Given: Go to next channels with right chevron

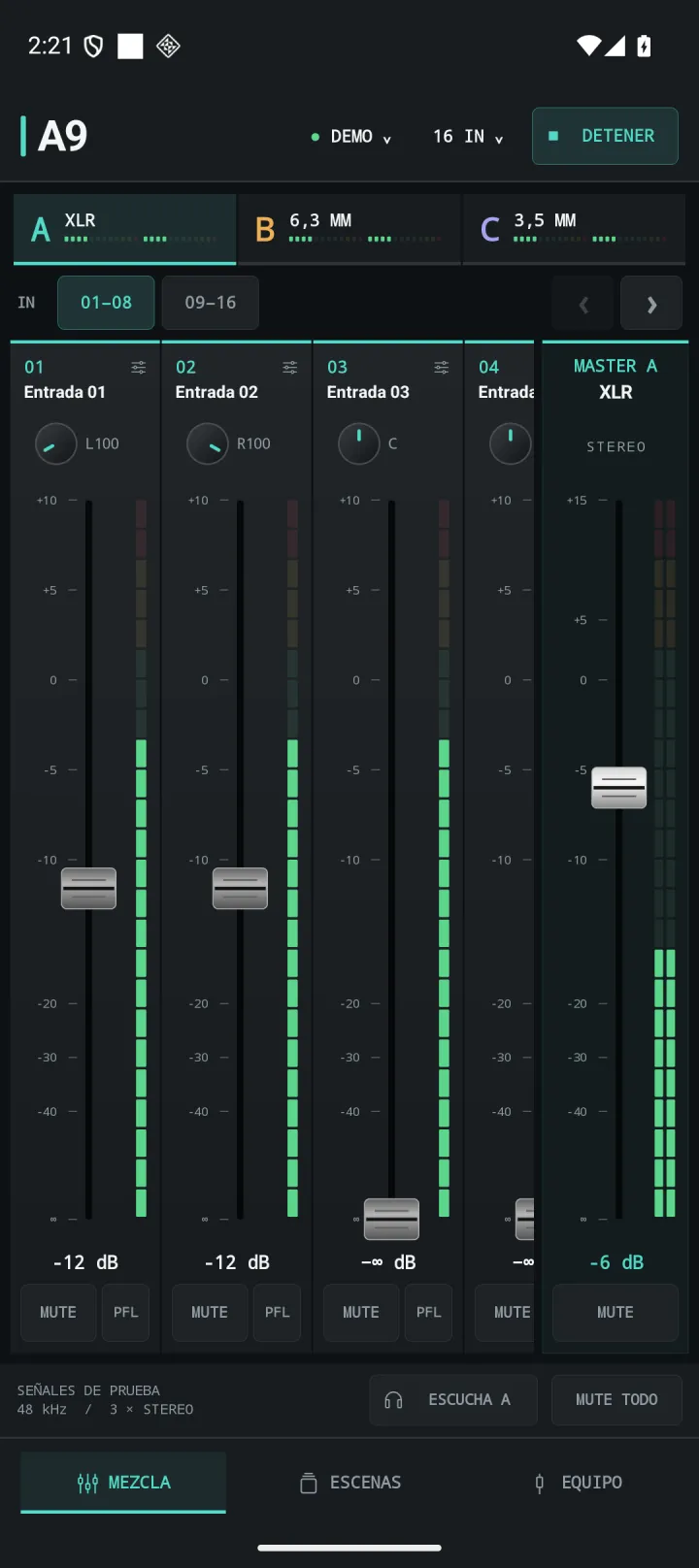Looking at the screenshot, I should [651, 305].
